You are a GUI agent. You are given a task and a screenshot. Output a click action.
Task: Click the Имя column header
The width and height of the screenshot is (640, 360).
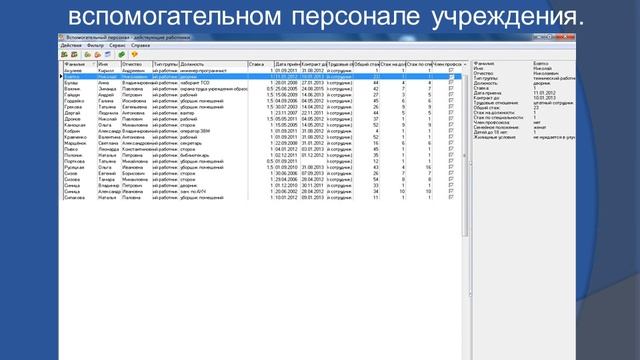[x=109, y=64]
